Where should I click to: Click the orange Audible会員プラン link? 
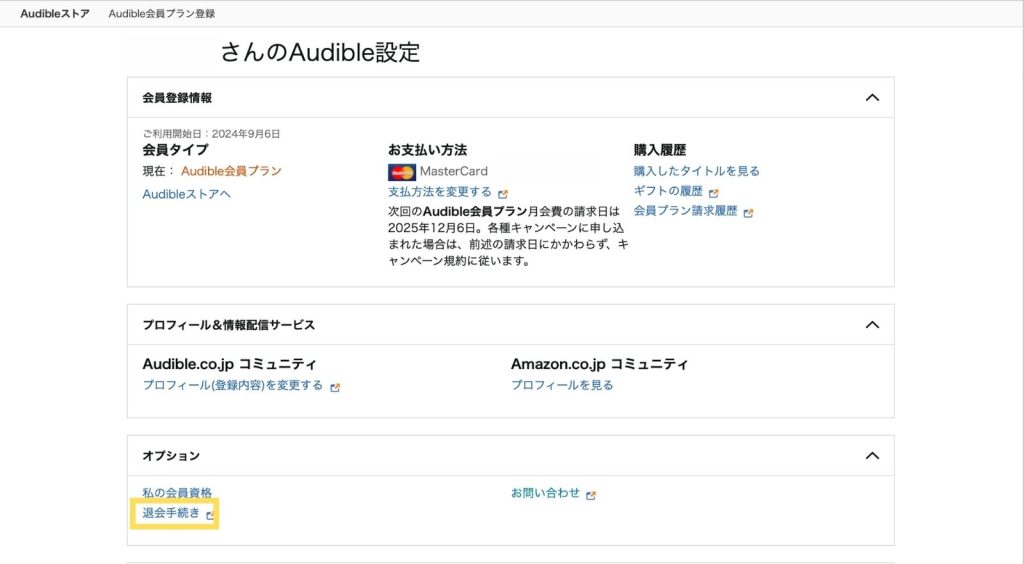tap(231, 171)
